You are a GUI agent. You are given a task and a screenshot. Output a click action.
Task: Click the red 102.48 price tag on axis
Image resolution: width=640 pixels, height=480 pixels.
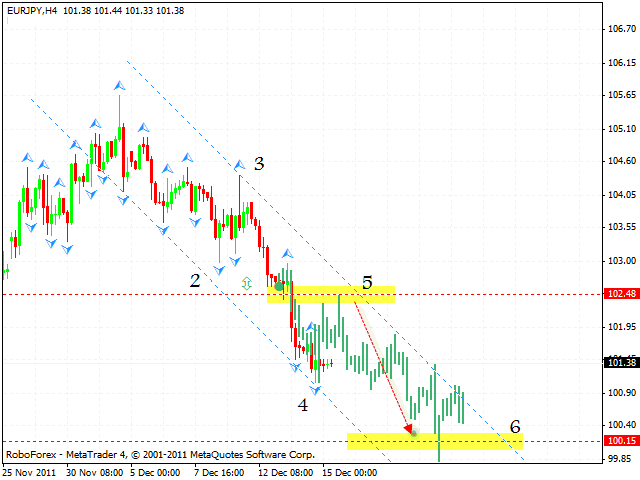point(621,294)
